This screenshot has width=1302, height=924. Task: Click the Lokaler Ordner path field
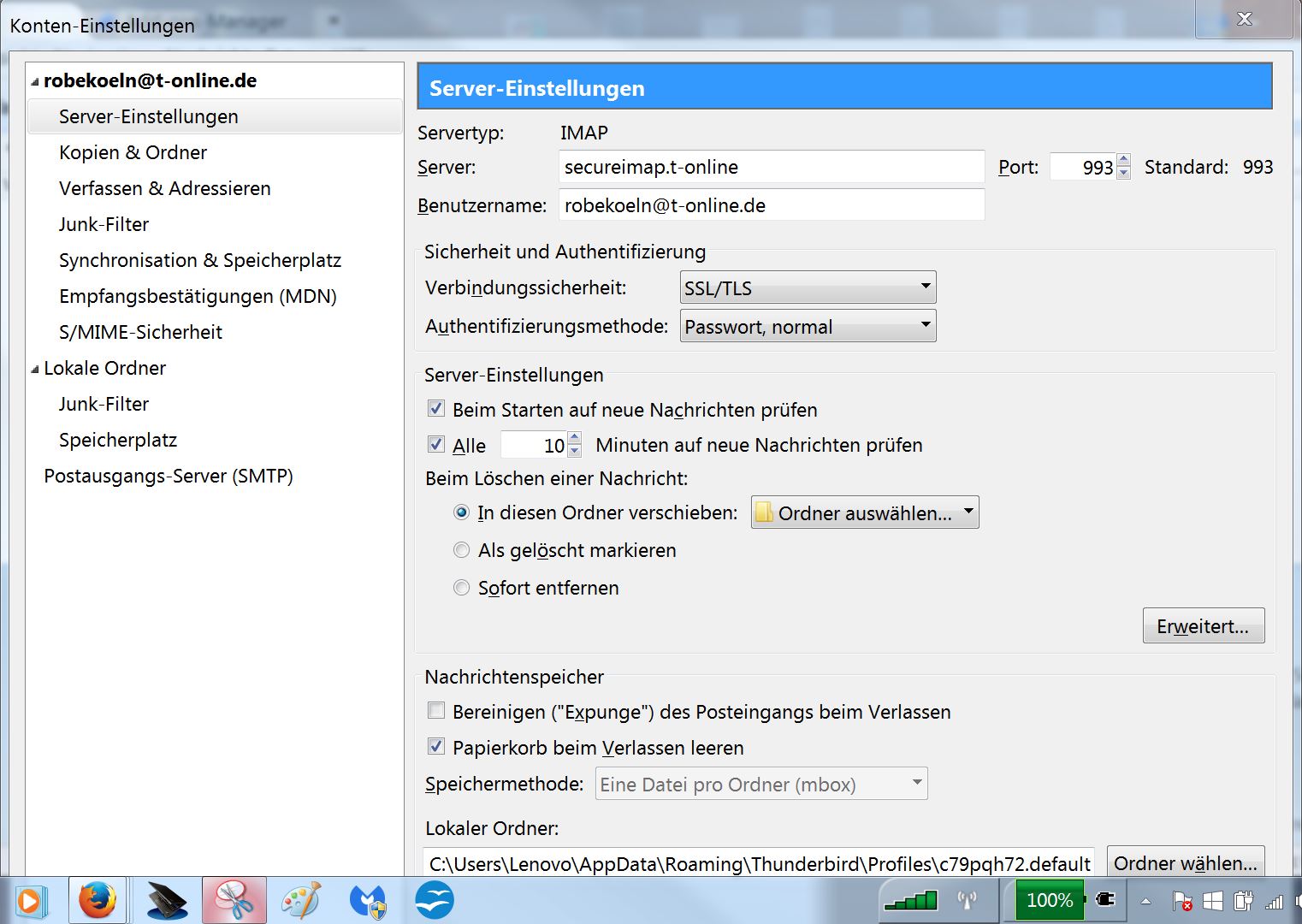(759, 863)
